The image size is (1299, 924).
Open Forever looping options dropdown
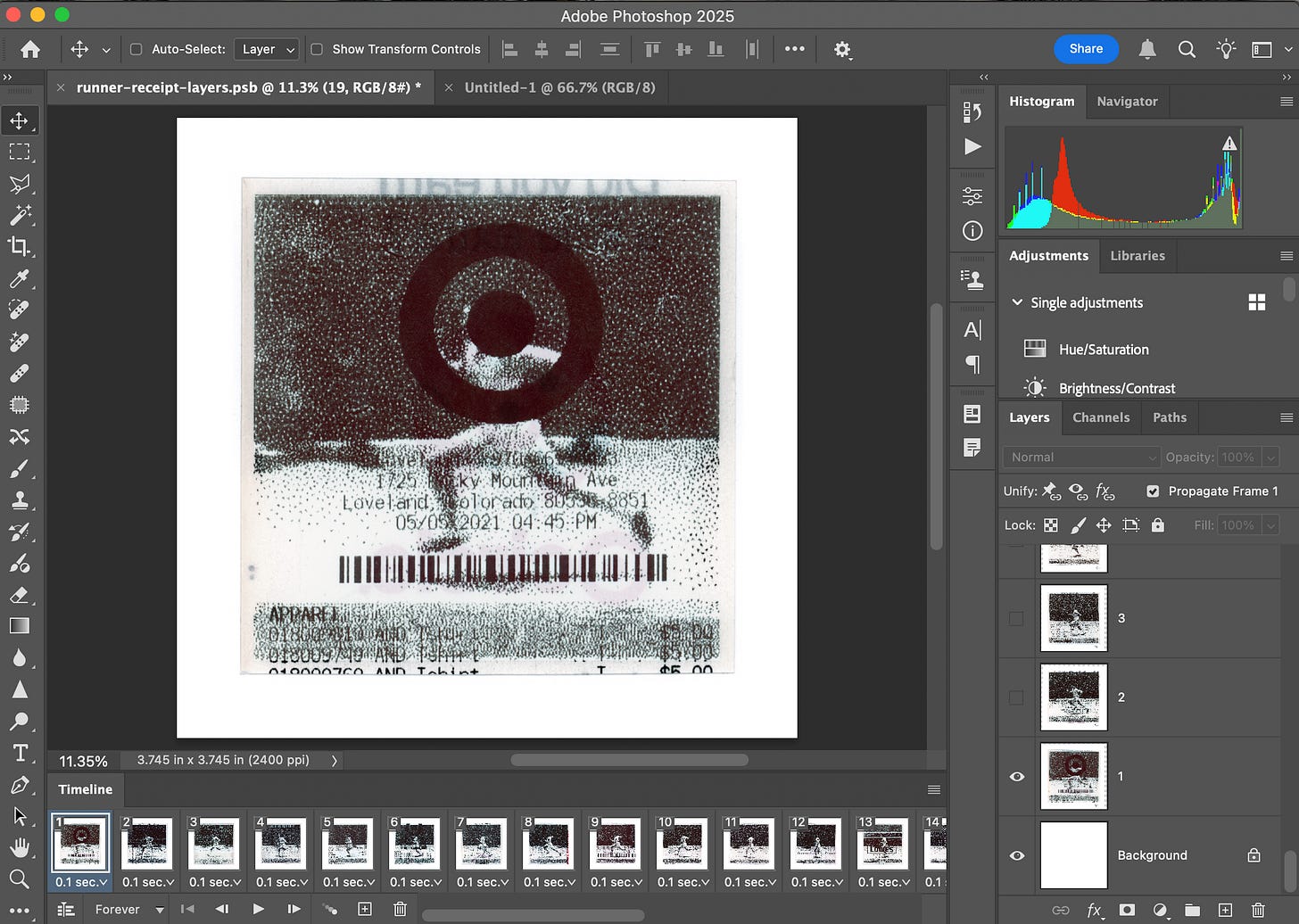click(128, 910)
